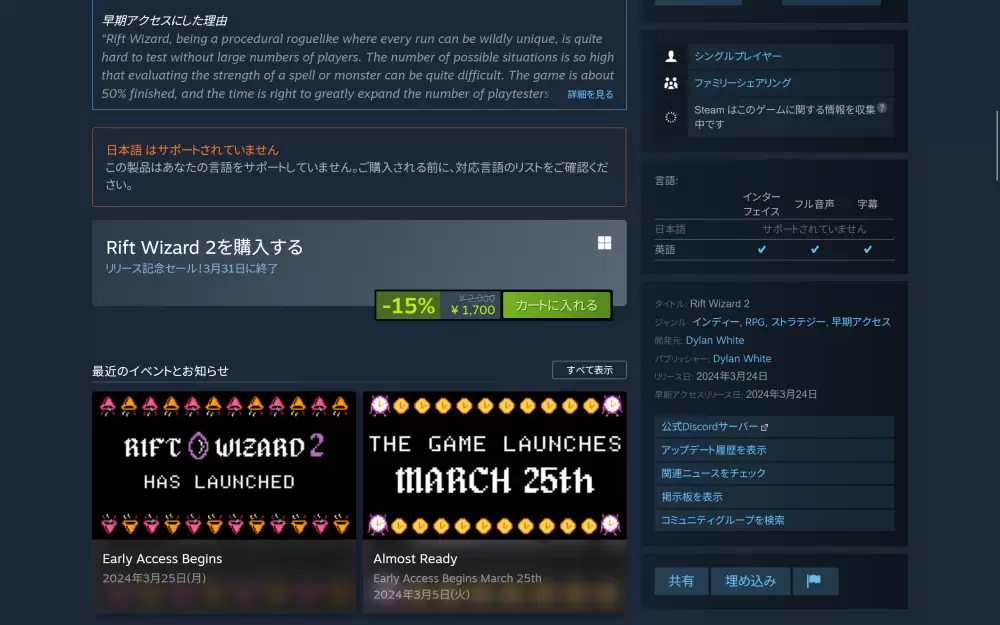Image resolution: width=1000 pixels, height=625 pixels.
Task: Click カートに入れる to add to cart
Action: pyautogui.click(x=556, y=305)
